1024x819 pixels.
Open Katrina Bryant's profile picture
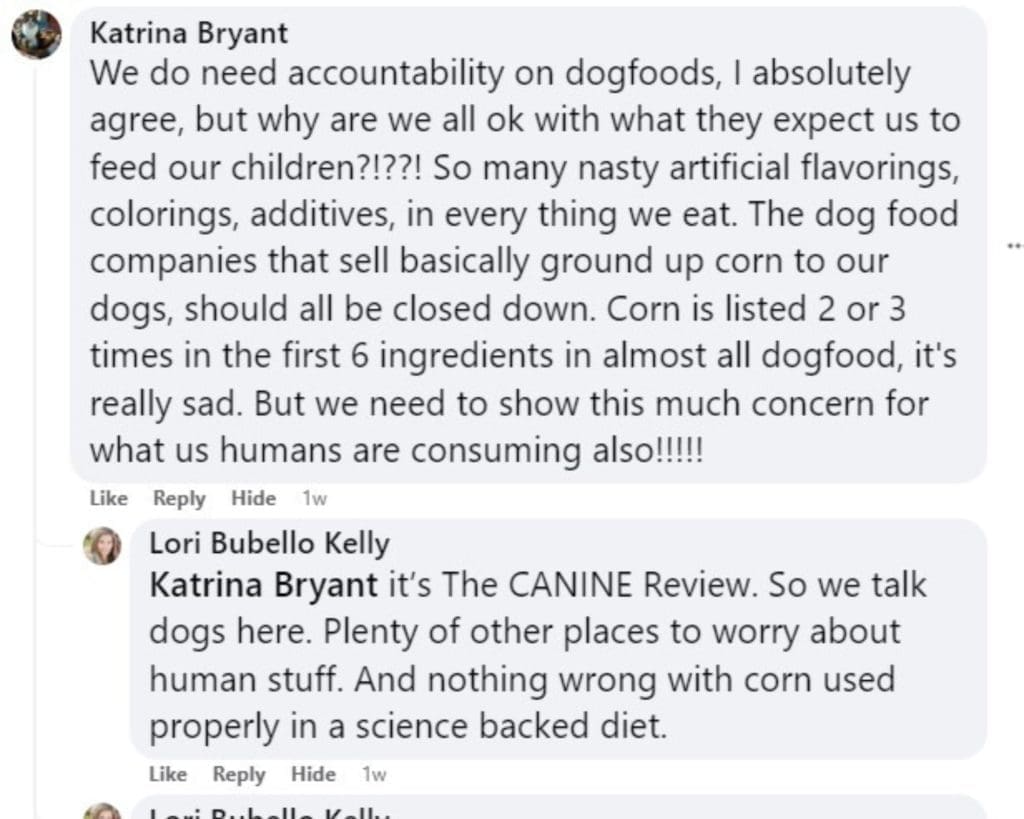[x=37, y=35]
